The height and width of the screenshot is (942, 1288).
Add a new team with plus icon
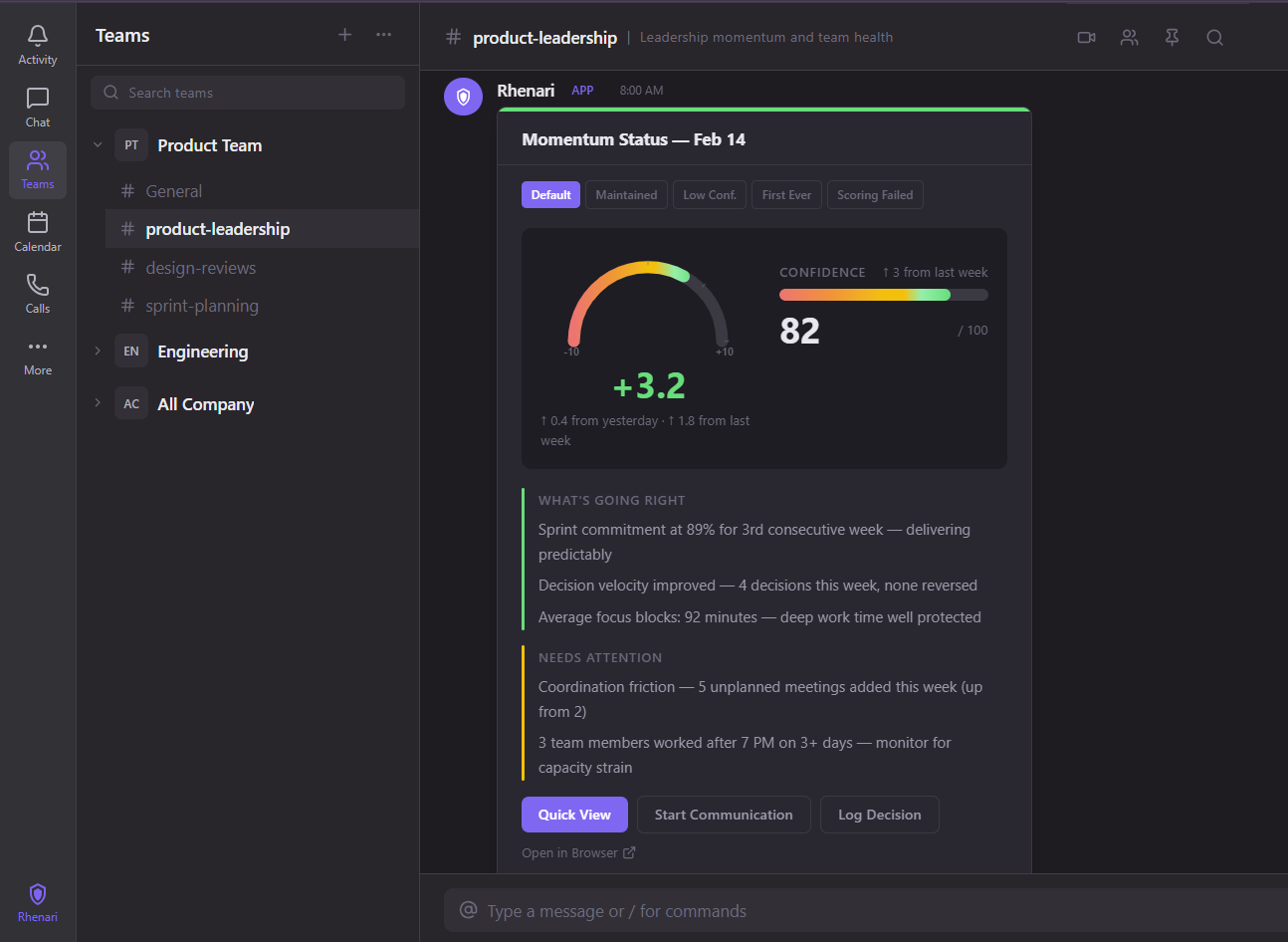coord(344,35)
